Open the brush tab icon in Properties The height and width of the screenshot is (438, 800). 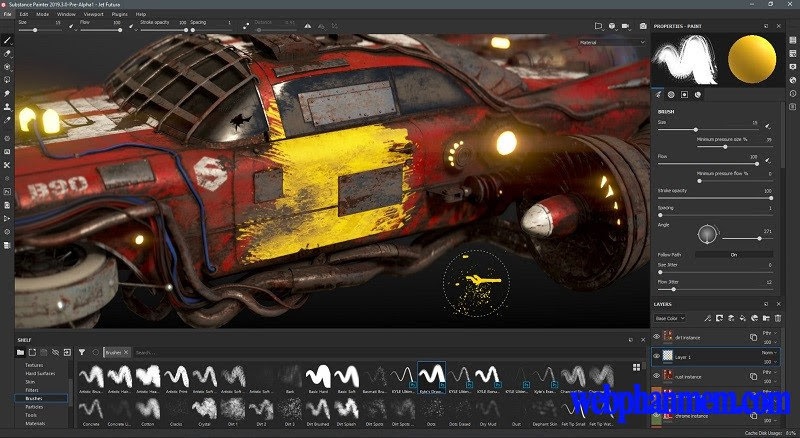tap(659, 94)
